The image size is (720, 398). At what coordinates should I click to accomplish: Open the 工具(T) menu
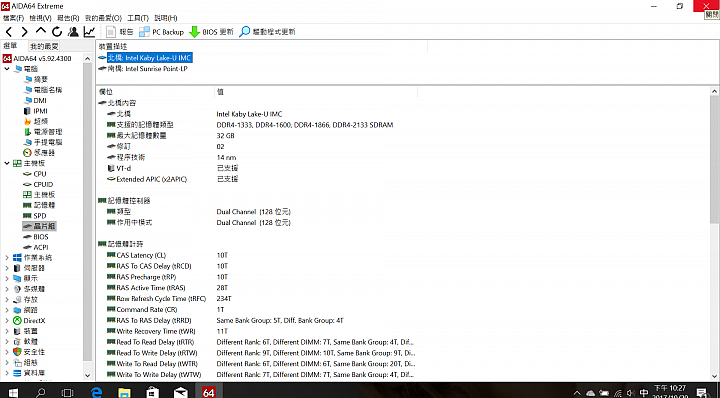click(138, 18)
